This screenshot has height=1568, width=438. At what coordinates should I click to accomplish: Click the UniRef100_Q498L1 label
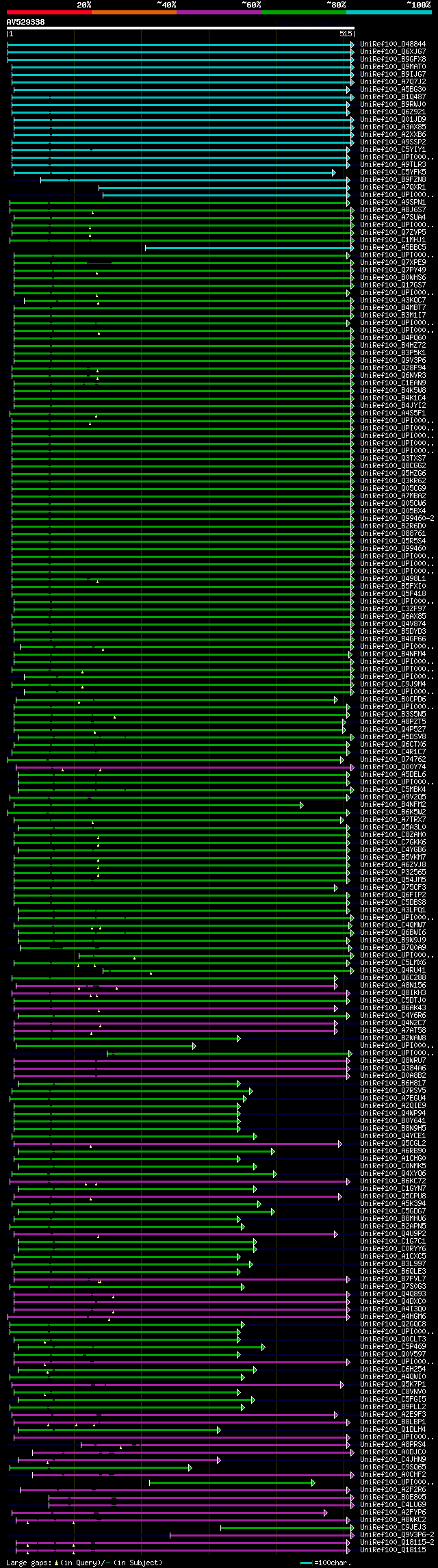[x=393, y=578]
